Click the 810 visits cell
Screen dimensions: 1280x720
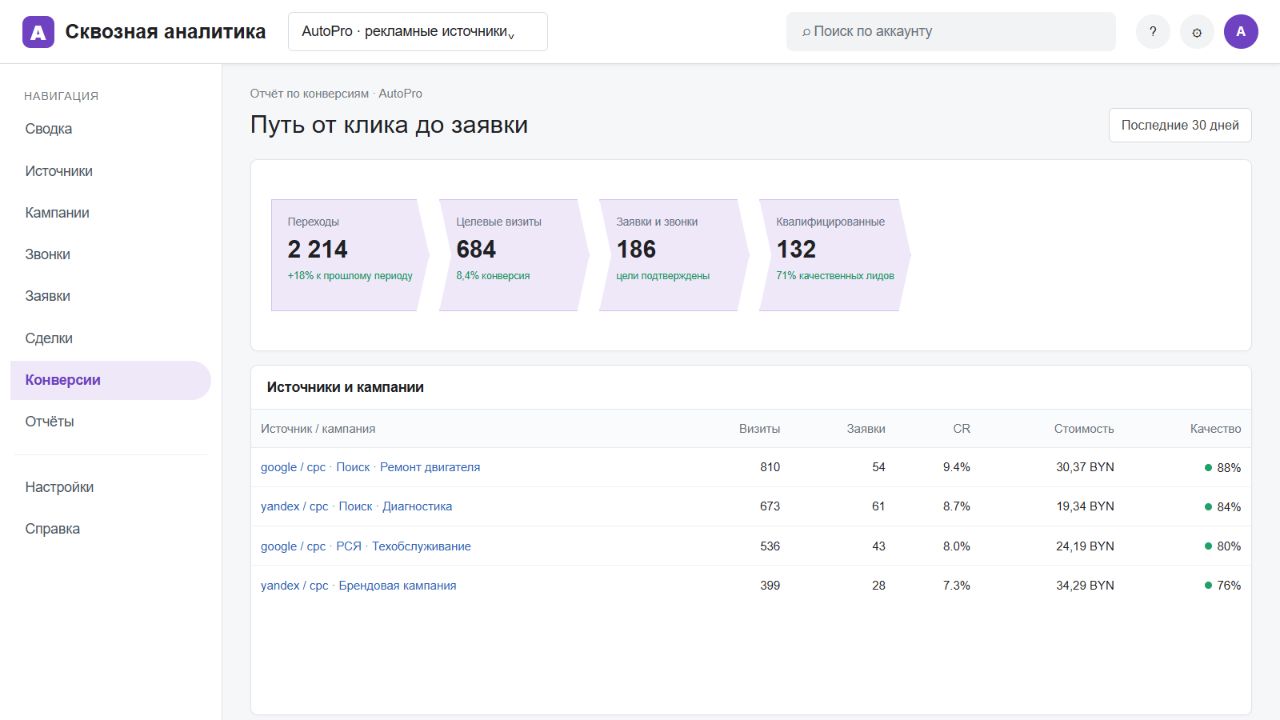click(770, 467)
